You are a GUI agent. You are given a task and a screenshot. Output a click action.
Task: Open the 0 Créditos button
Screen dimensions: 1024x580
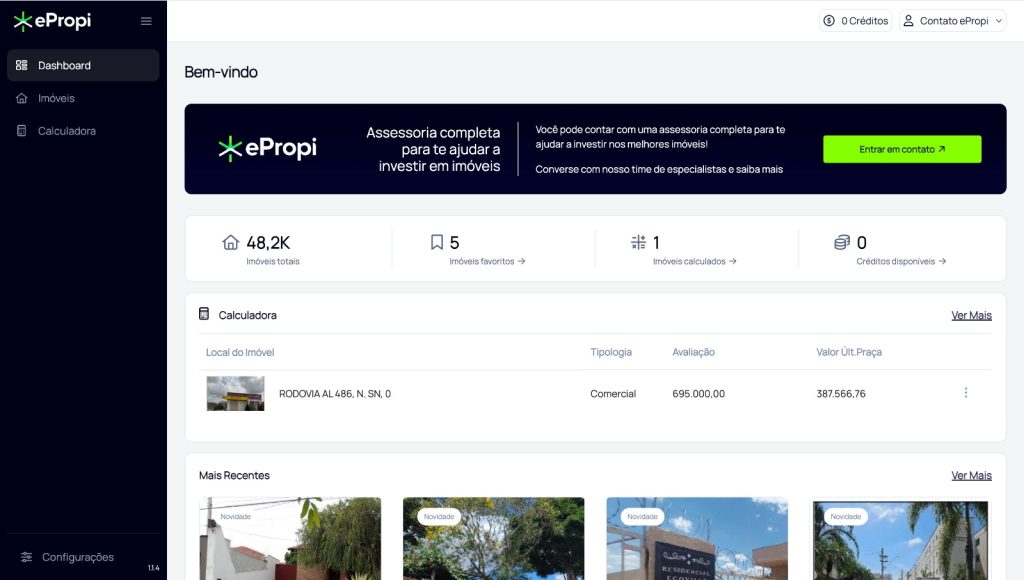point(856,21)
